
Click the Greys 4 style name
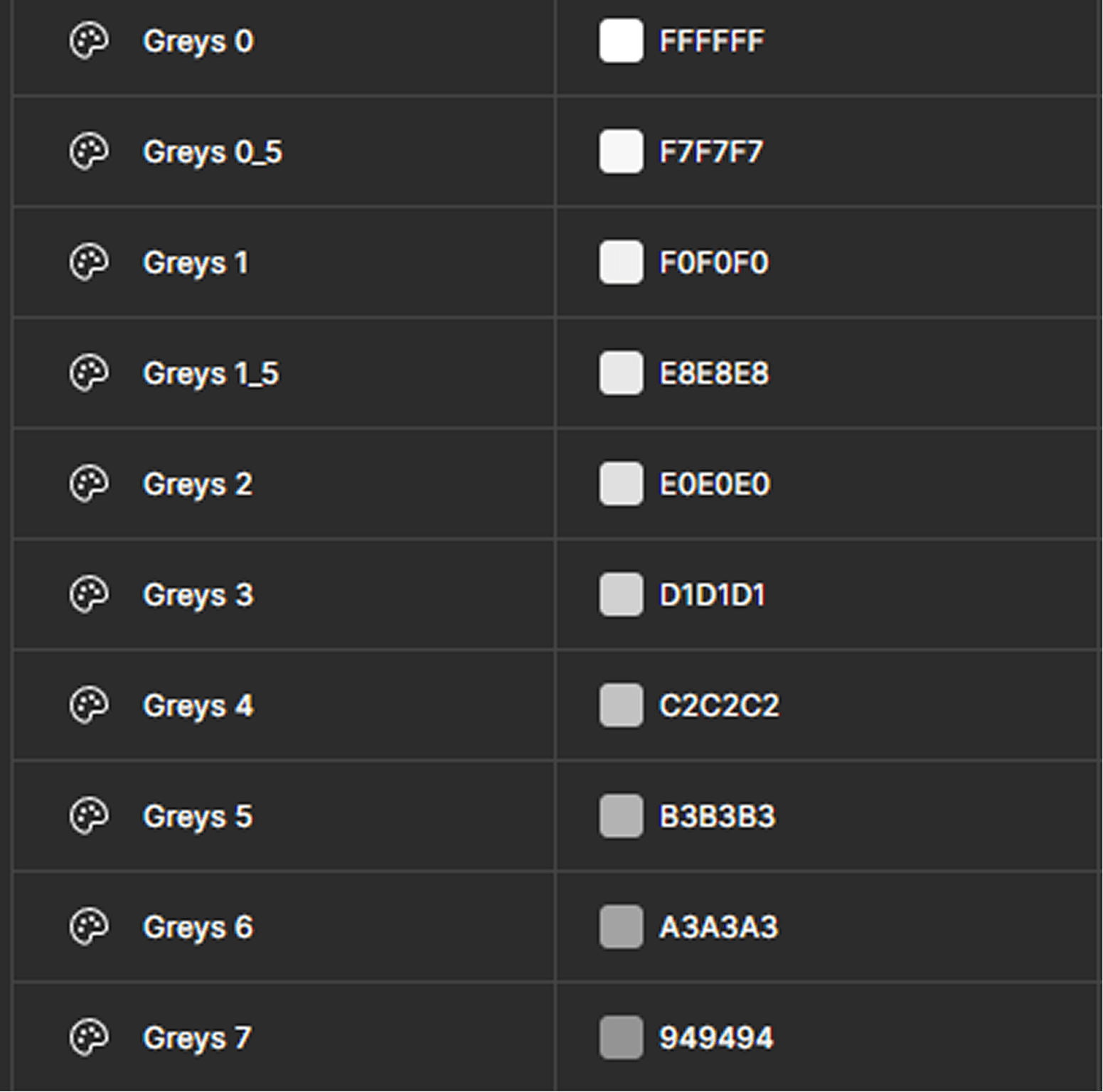tap(199, 705)
